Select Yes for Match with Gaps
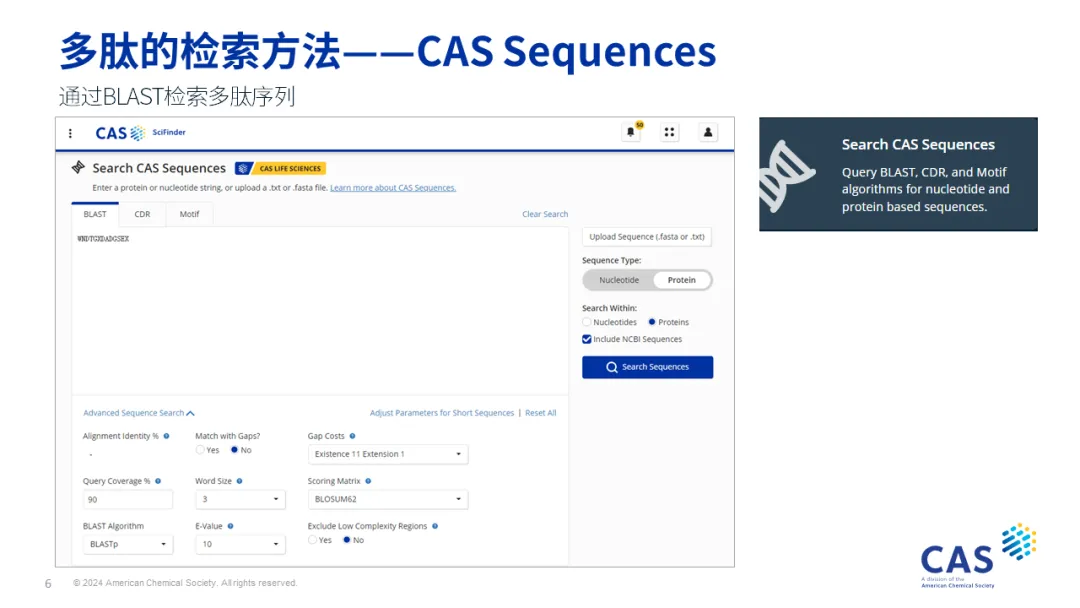This screenshot has height=608, width=1080. click(200, 450)
